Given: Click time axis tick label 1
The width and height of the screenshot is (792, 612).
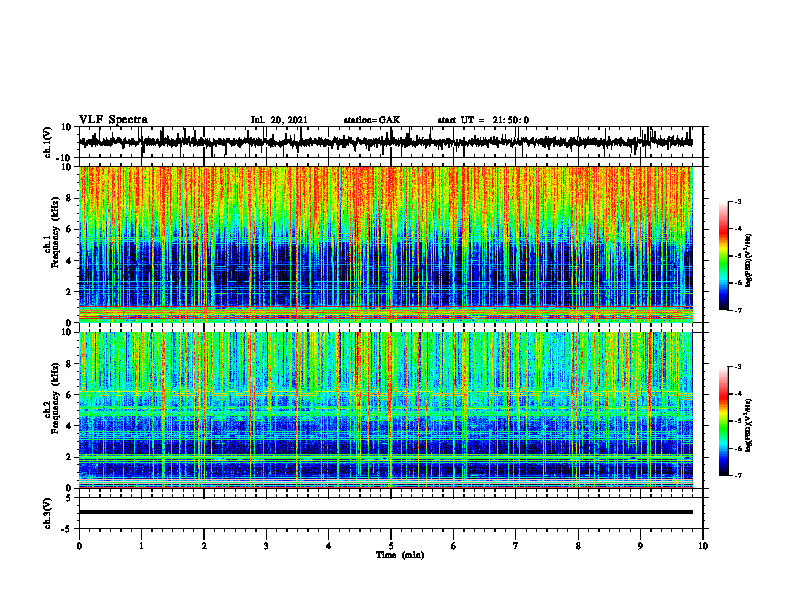Looking at the screenshot, I should (x=141, y=546).
